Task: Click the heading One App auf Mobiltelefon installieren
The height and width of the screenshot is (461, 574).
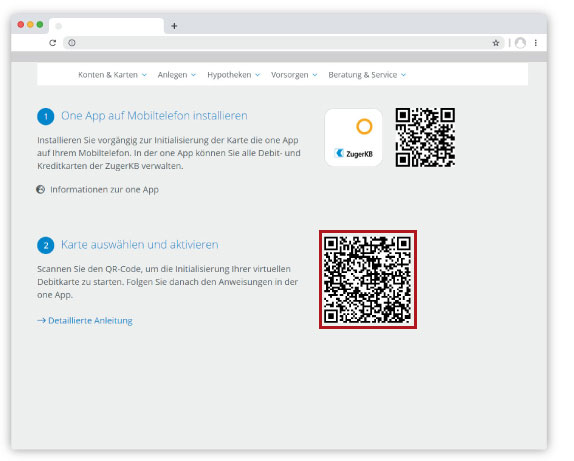Action: coord(154,116)
